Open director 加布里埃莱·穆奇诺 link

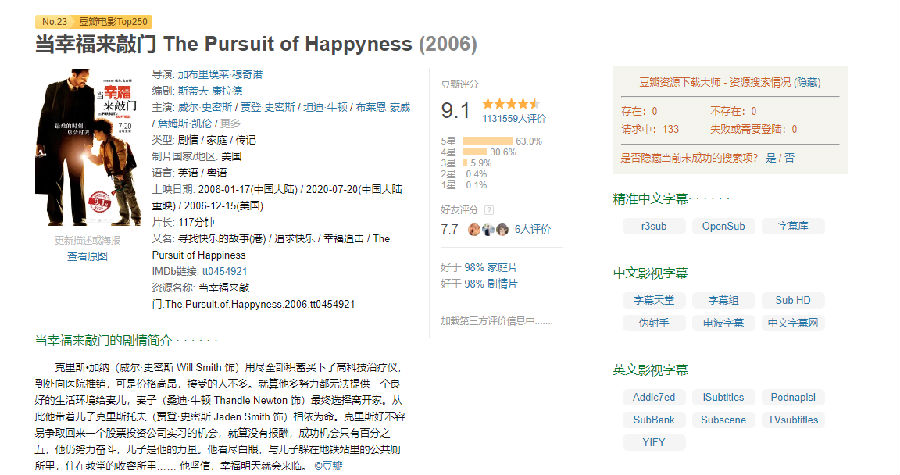pyautogui.click(x=220, y=75)
